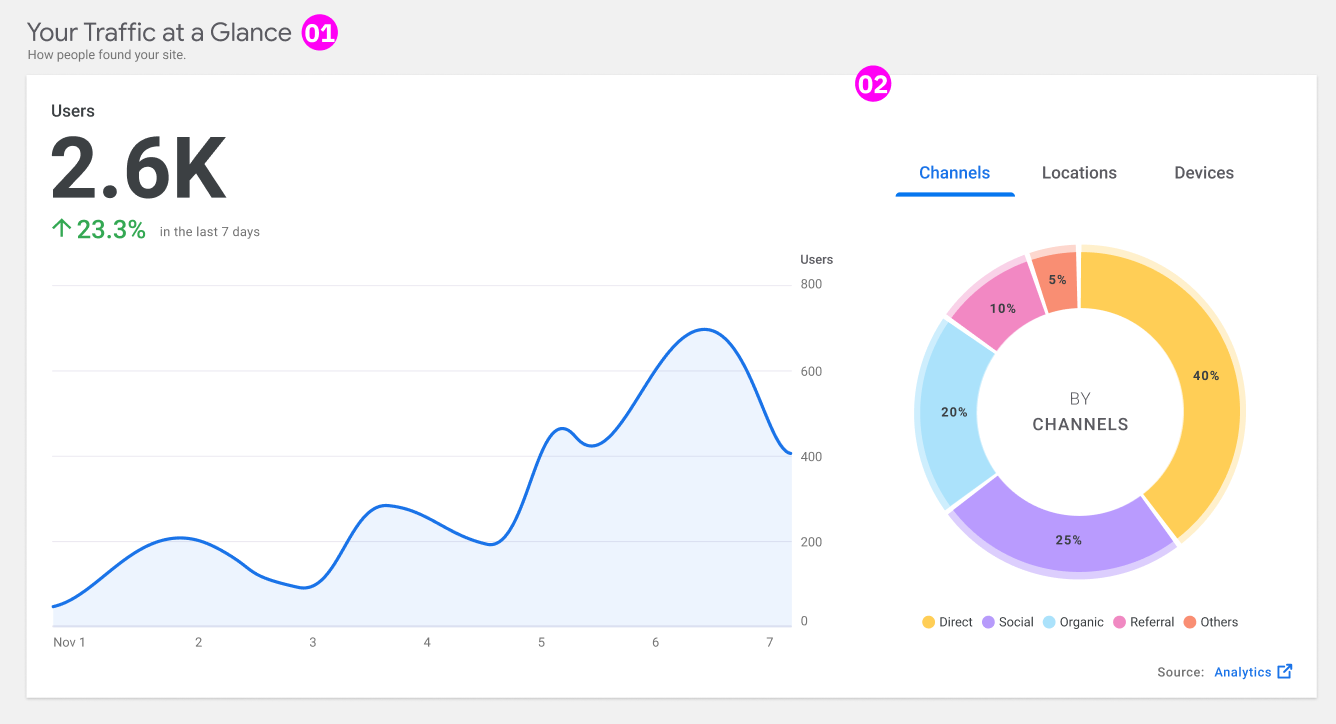Click 'How people found your site.' subtitle

(107, 55)
